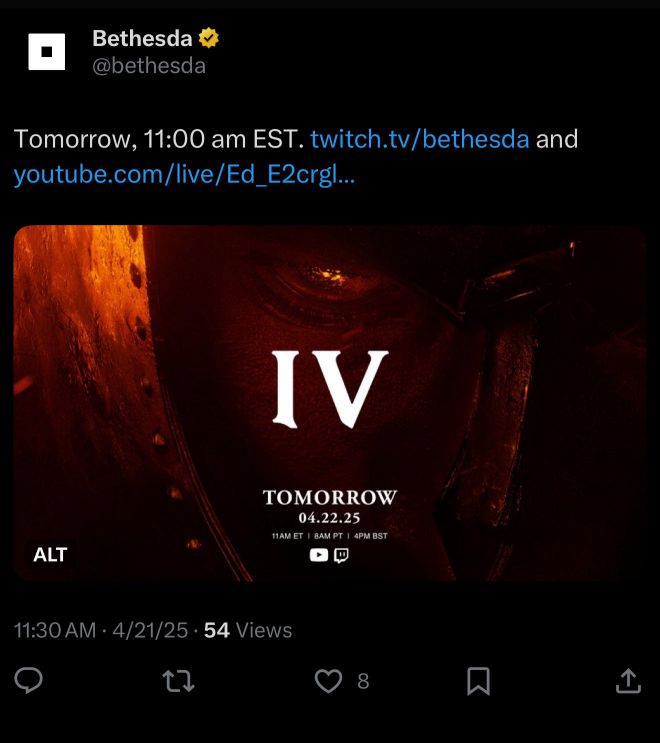660x743 pixels.
Task: Click the Bethesda display name
Action: (142, 38)
